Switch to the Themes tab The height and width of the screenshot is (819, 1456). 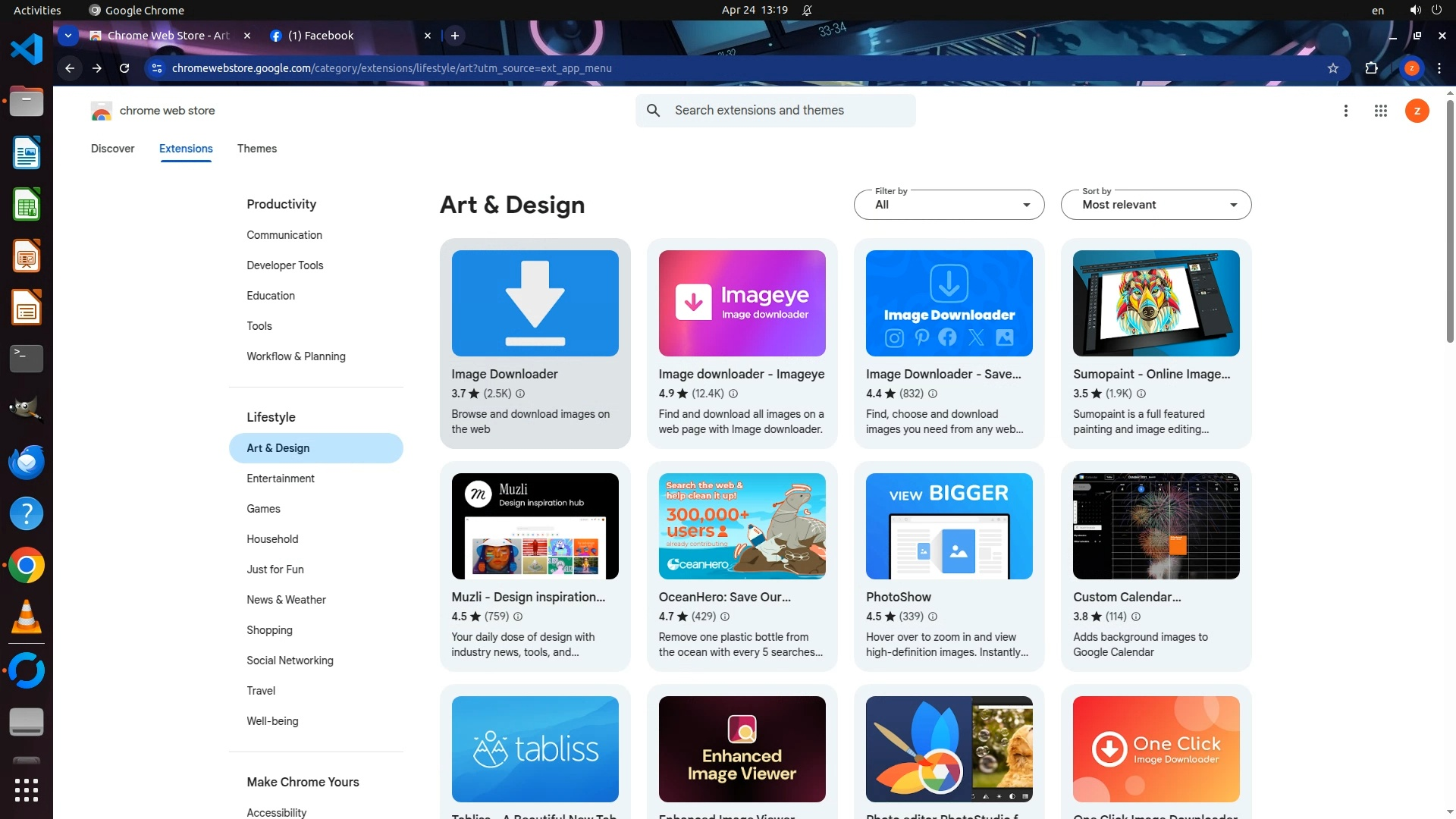pyautogui.click(x=256, y=149)
